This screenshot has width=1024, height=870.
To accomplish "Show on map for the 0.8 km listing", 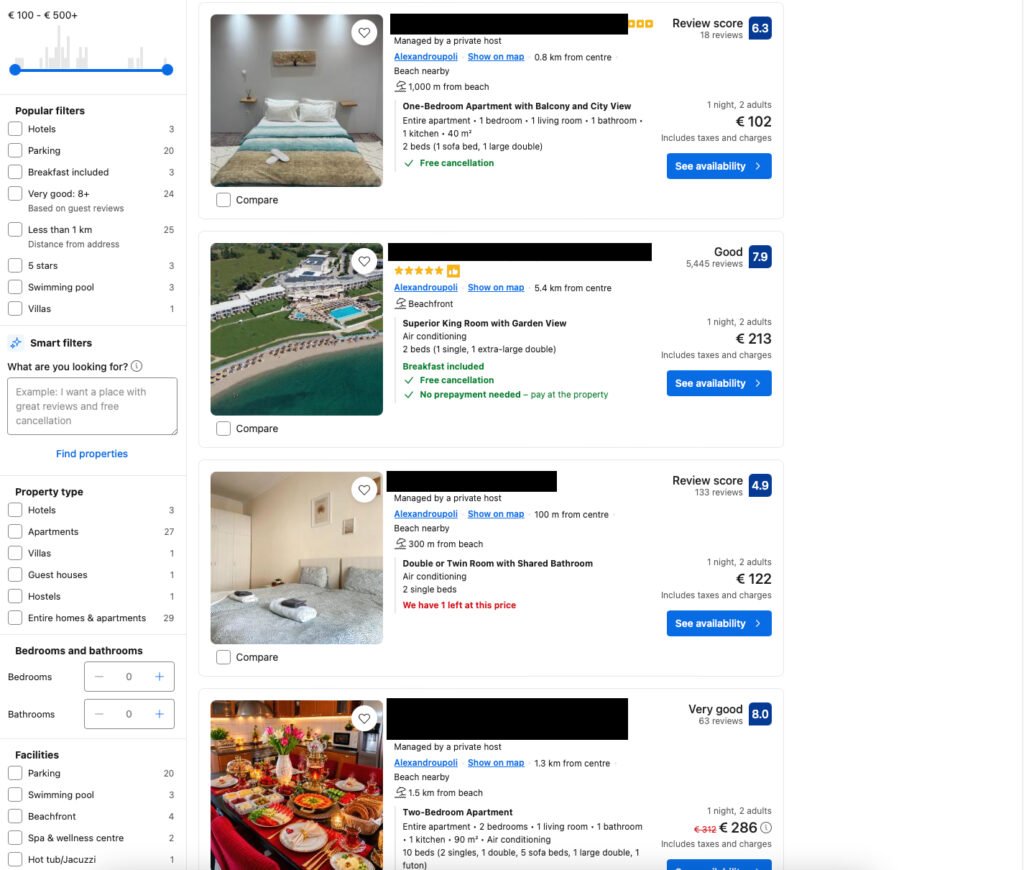I will pyautogui.click(x=496, y=57).
